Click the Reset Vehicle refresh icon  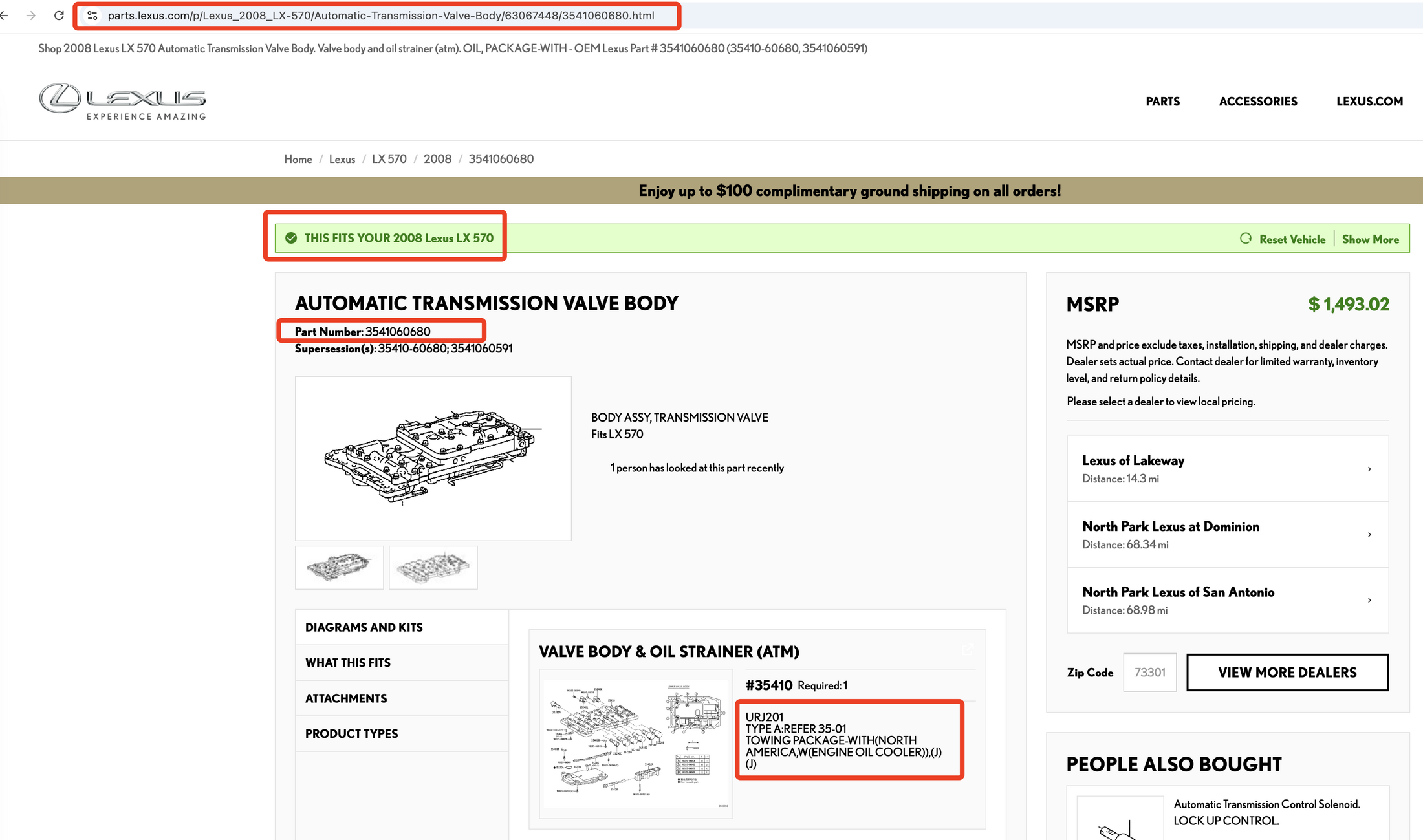pyautogui.click(x=1246, y=239)
